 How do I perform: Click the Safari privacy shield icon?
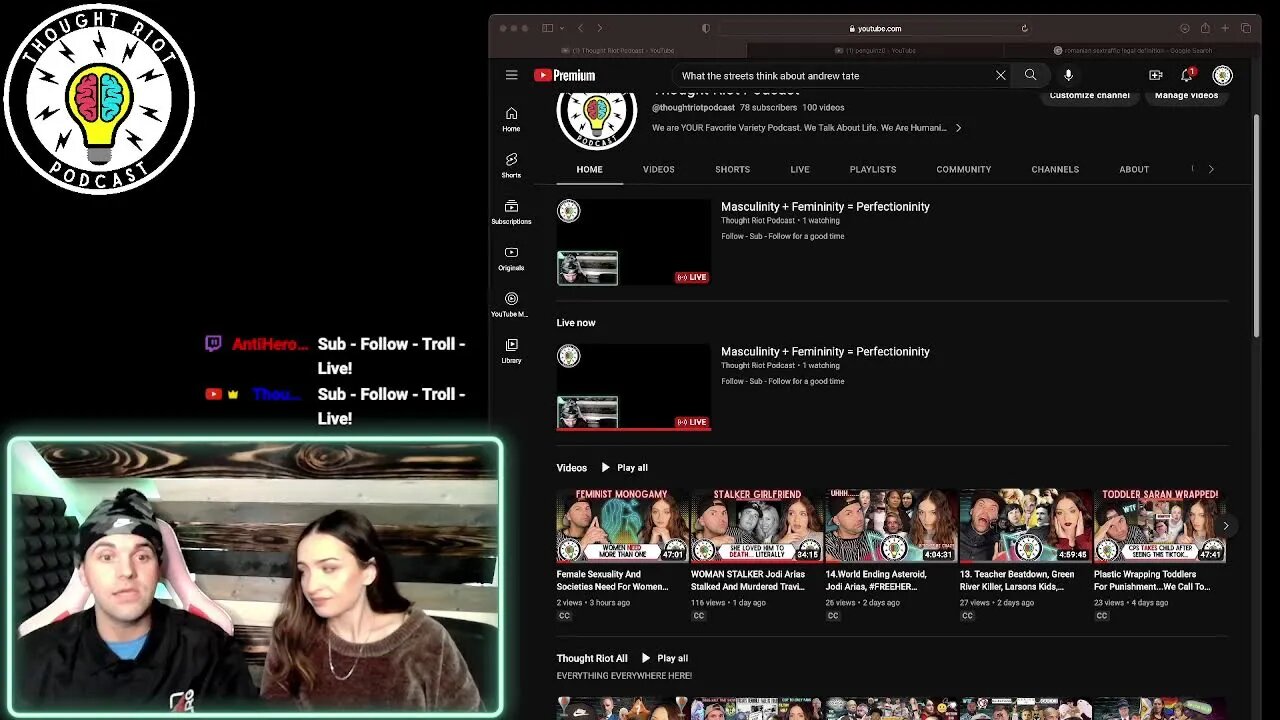pos(706,28)
